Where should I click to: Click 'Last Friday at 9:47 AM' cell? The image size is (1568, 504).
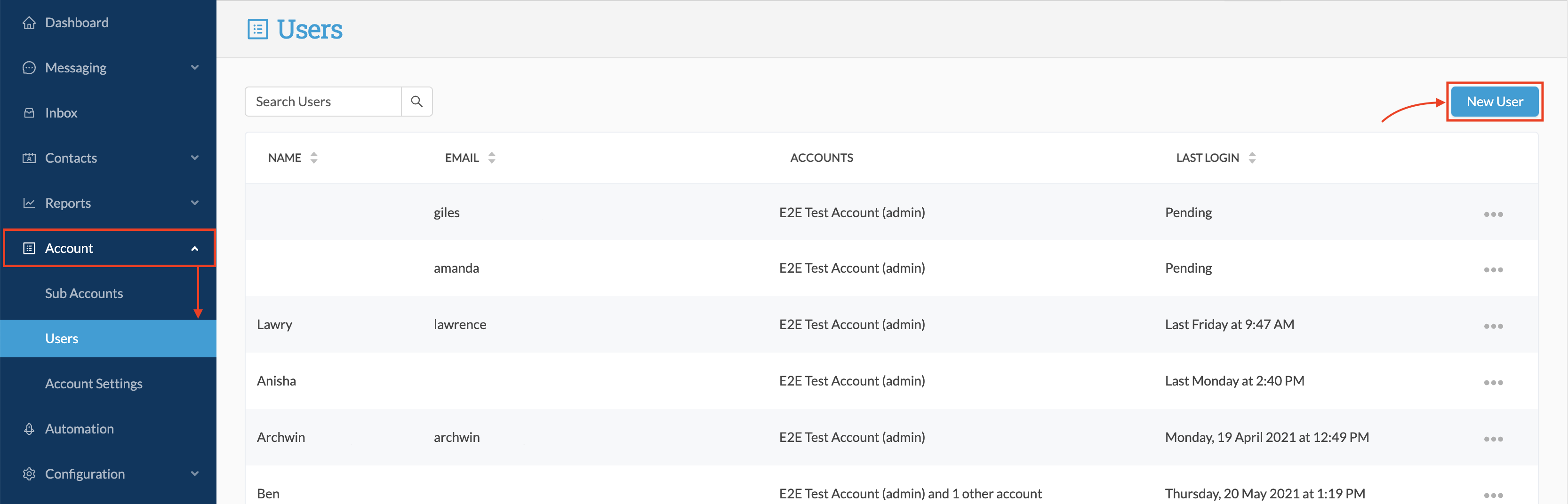pyautogui.click(x=1230, y=325)
